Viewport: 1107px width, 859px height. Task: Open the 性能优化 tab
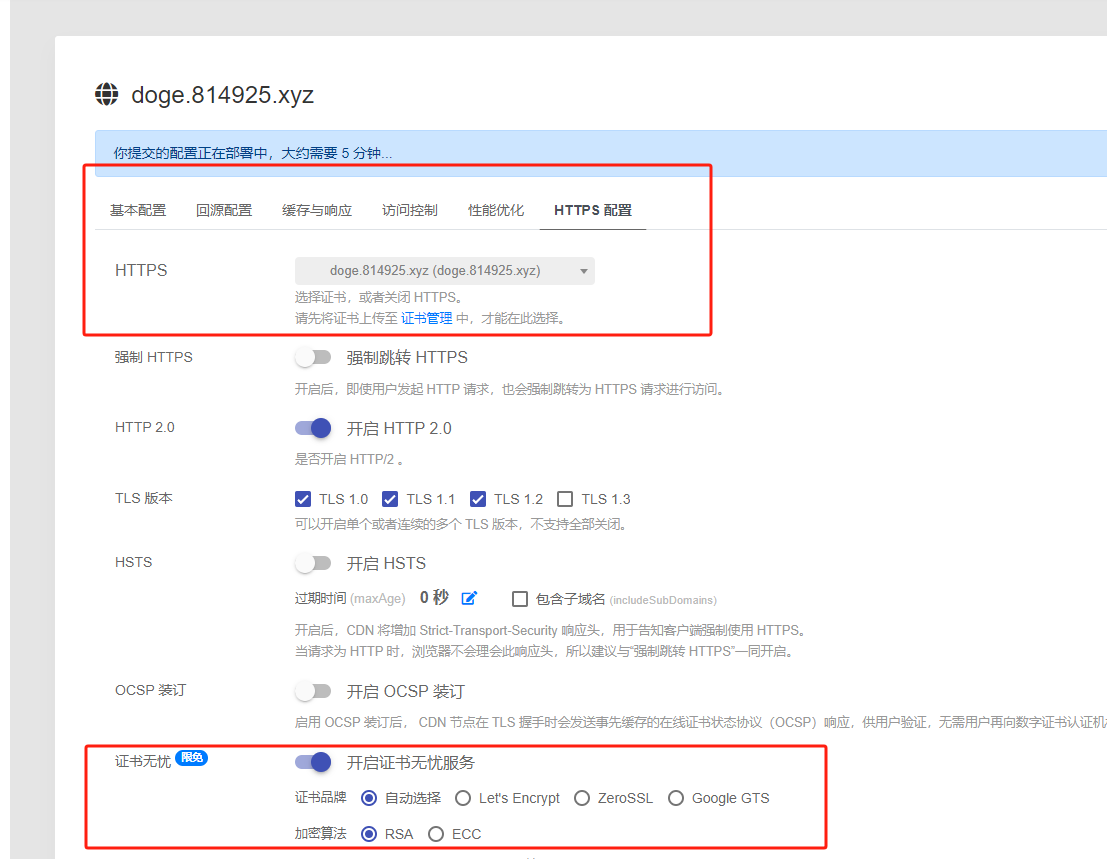click(496, 210)
